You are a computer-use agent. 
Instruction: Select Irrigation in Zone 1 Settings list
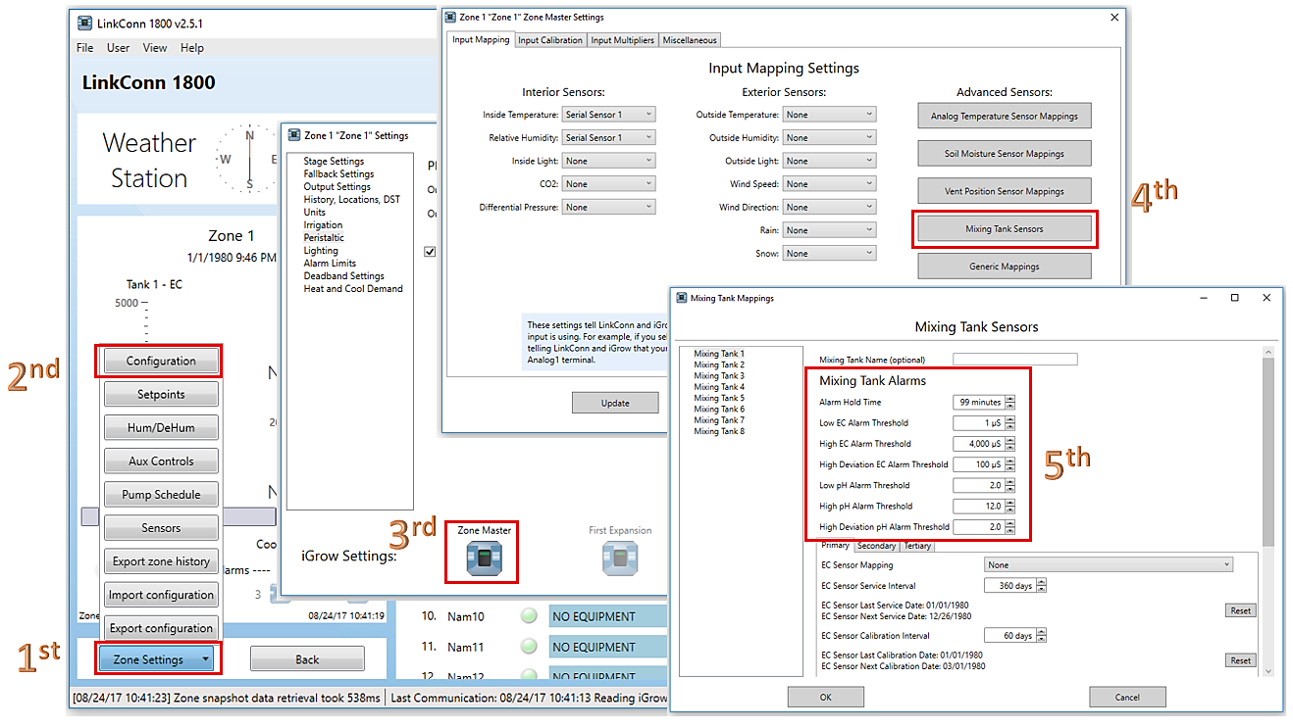coord(323,225)
